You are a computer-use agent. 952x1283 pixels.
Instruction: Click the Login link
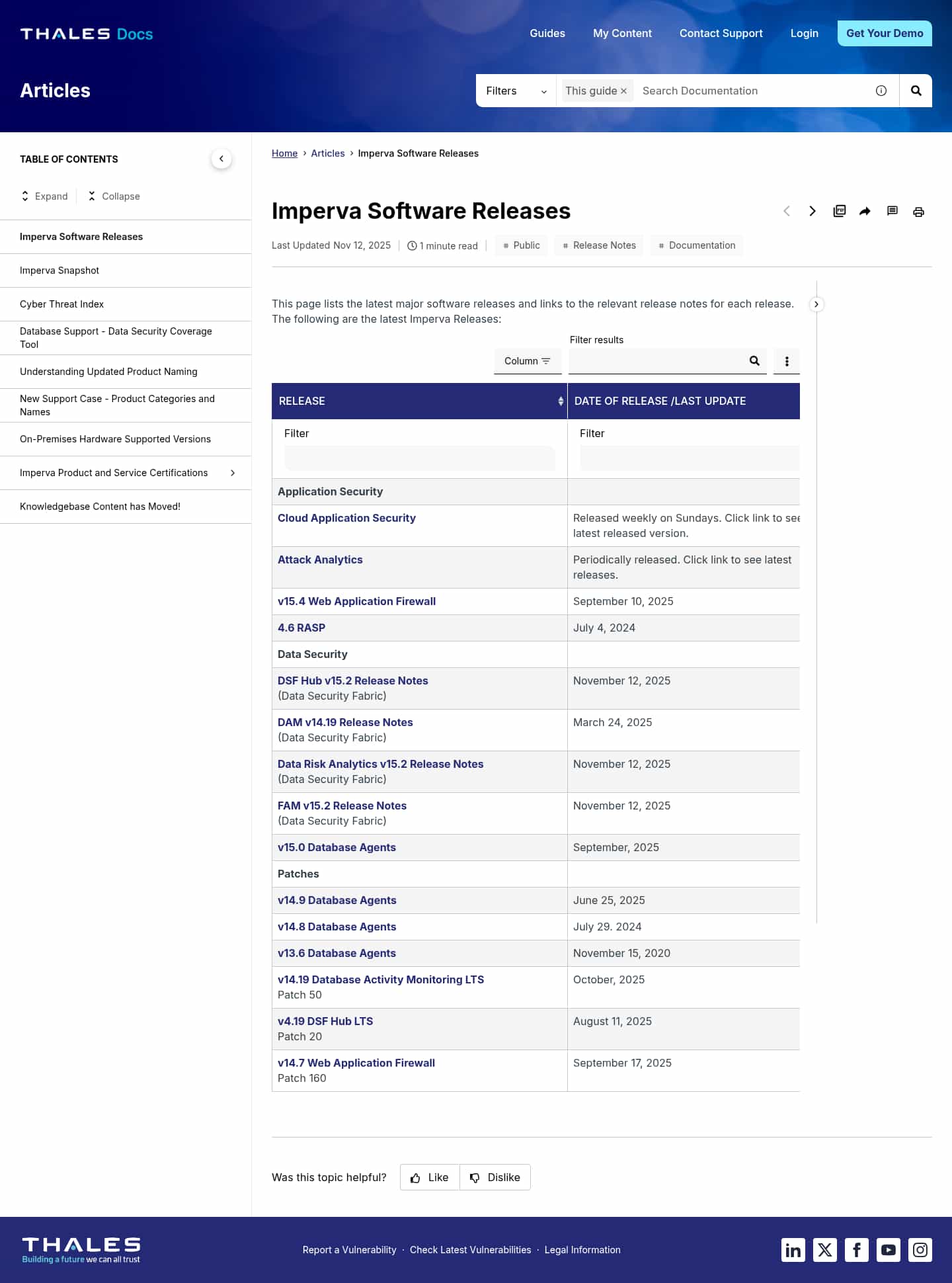tap(805, 33)
